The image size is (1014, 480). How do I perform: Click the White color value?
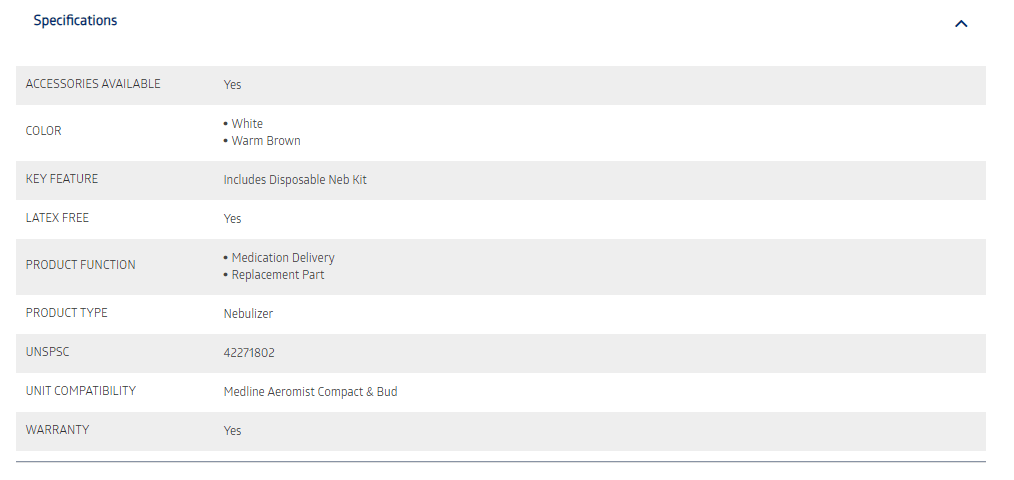pos(247,124)
